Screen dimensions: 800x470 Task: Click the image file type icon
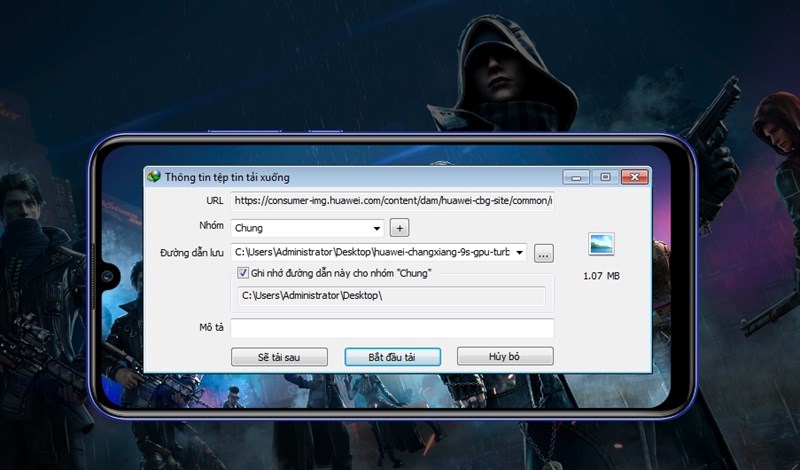tap(601, 244)
